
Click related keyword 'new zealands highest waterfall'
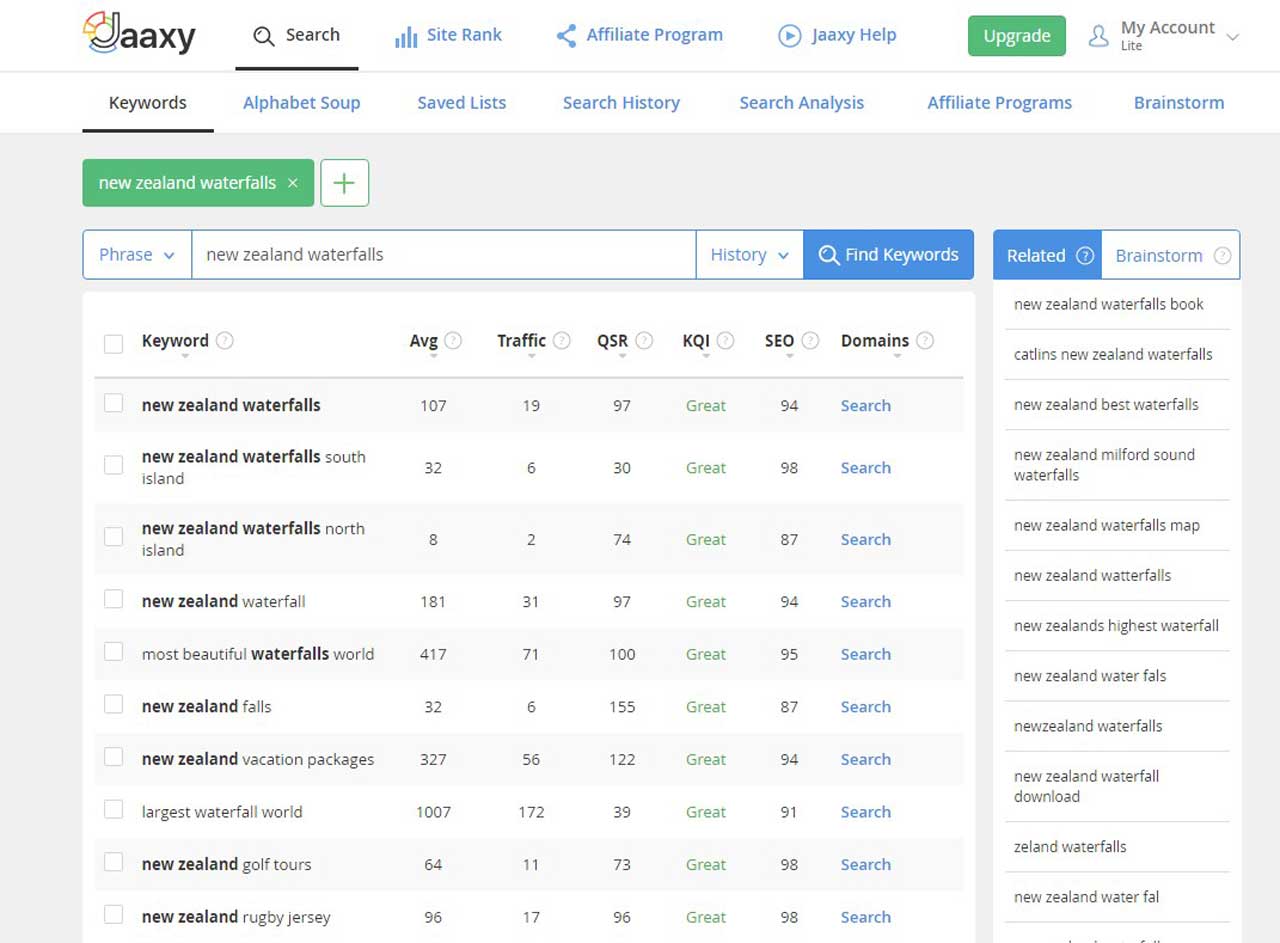(x=1116, y=625)
